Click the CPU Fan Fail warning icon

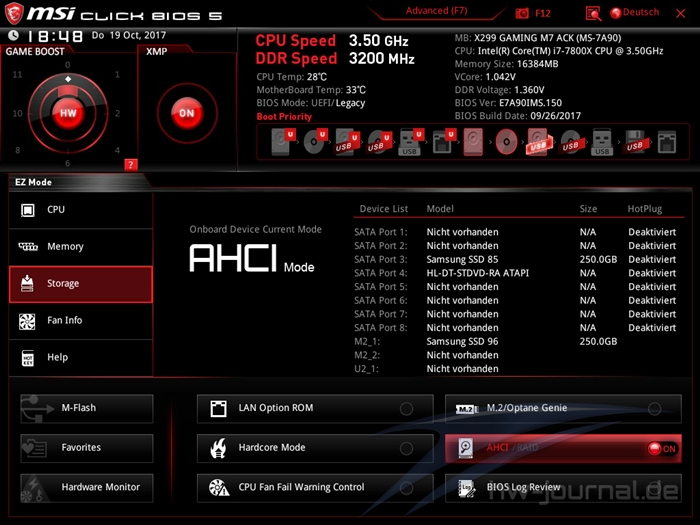pos(219,488)
